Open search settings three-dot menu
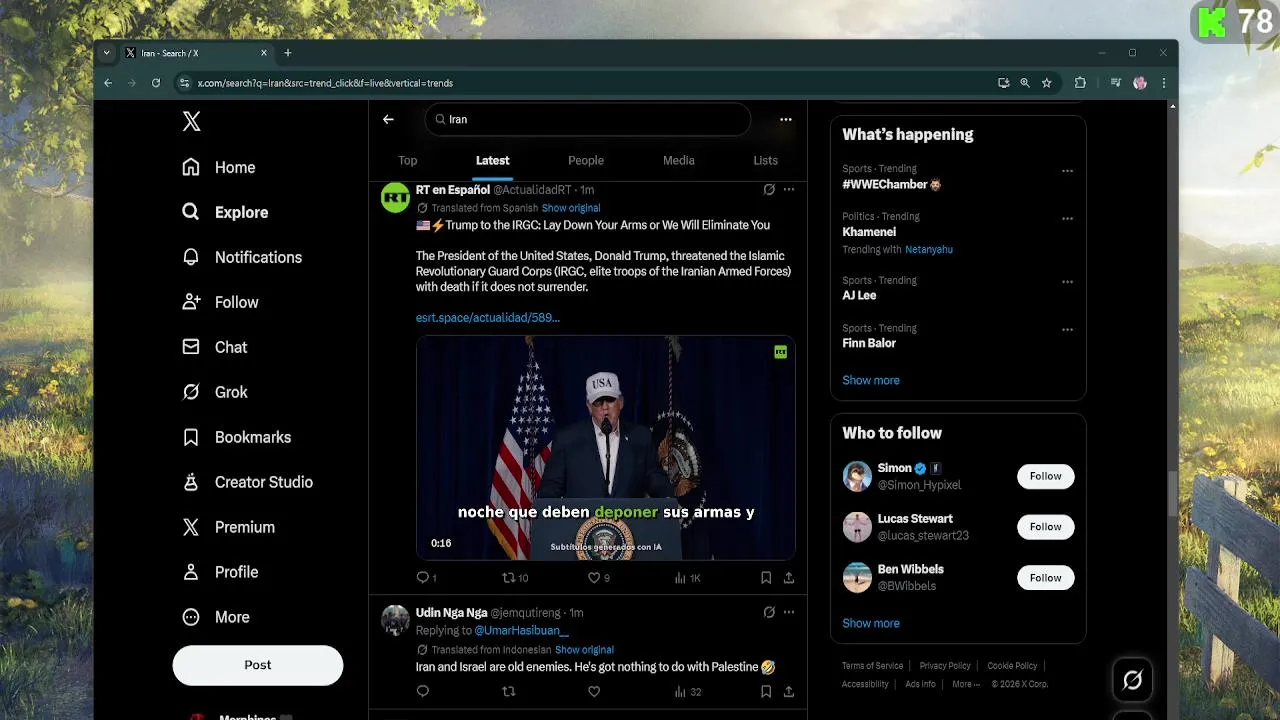 click(x=786, y=119)
